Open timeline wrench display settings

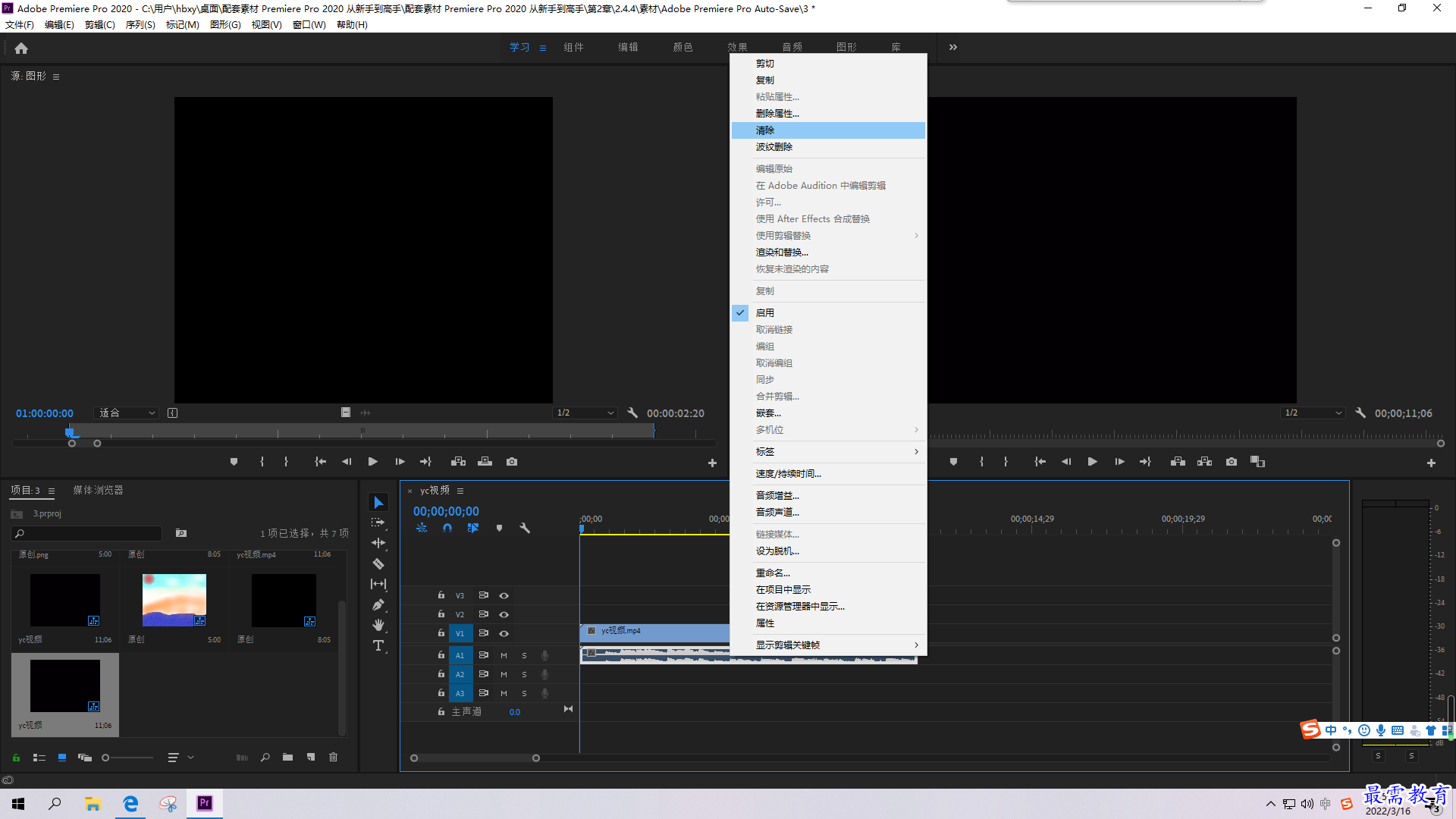tap(525, 528)
